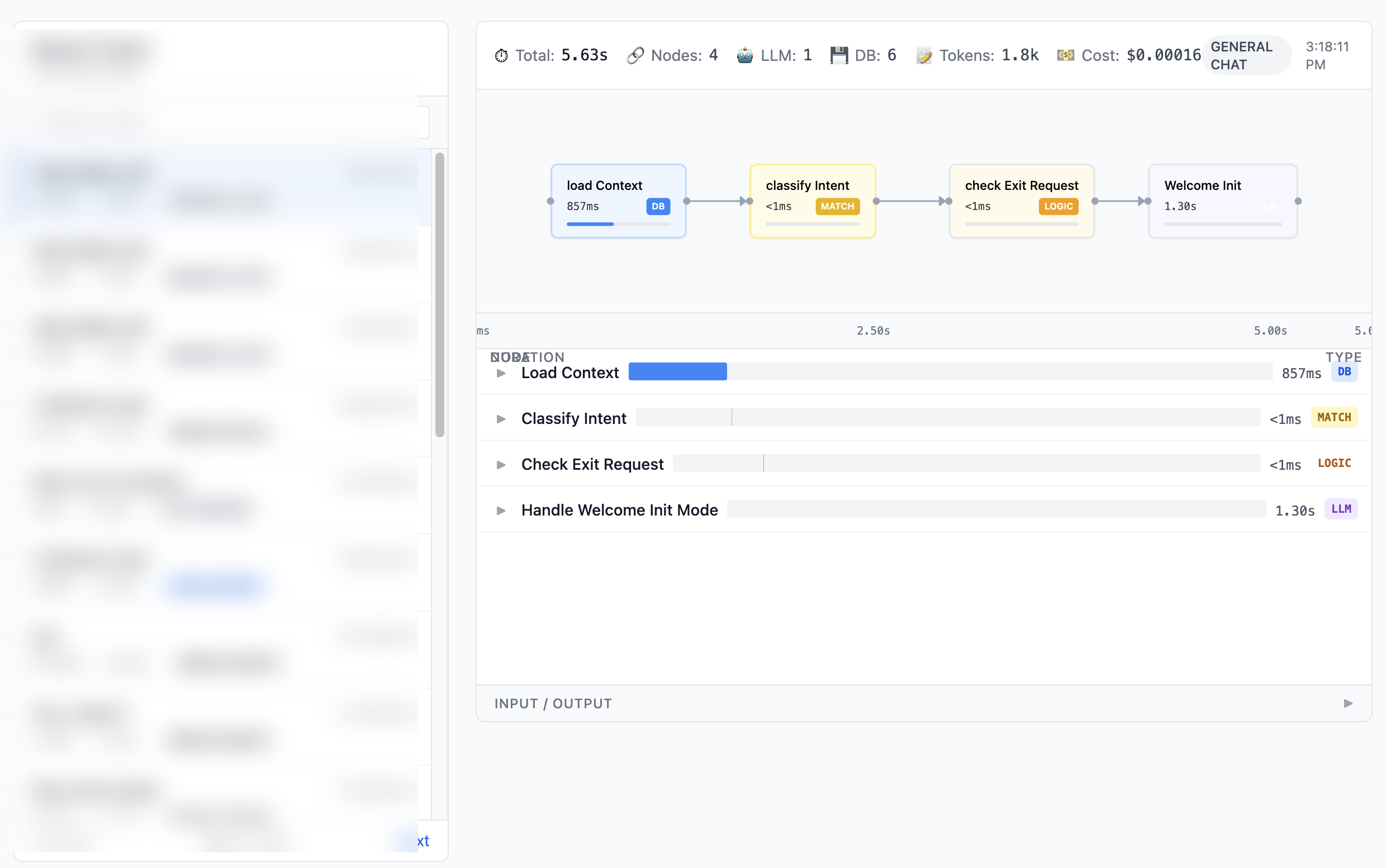Click the Tokens 1.8k value
Viewport: 1386px width, 868px height.
click(x=1020, y=55)
